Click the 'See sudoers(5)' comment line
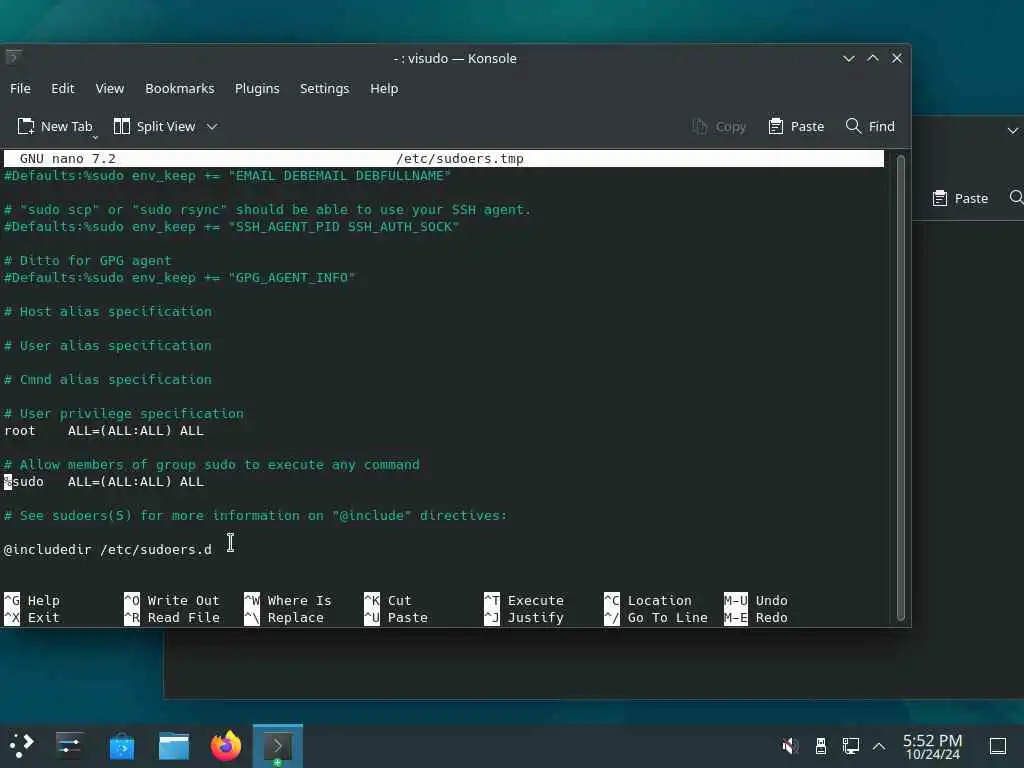1024x768 pixels. 255,516
